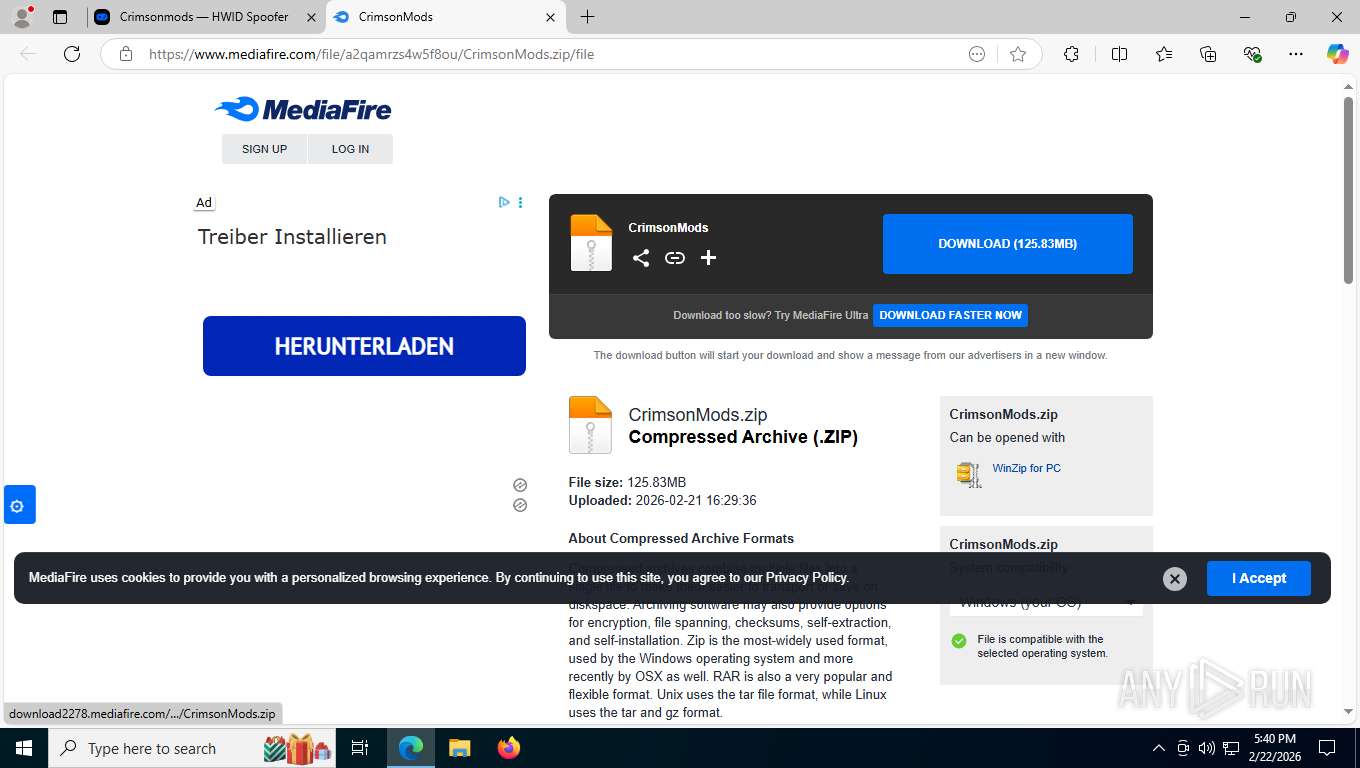Image resolution: width=1360 pixels, height=768 pixels.
Task: Select About Compressed Archive Formats heading
Action: (x=681, y=538)
